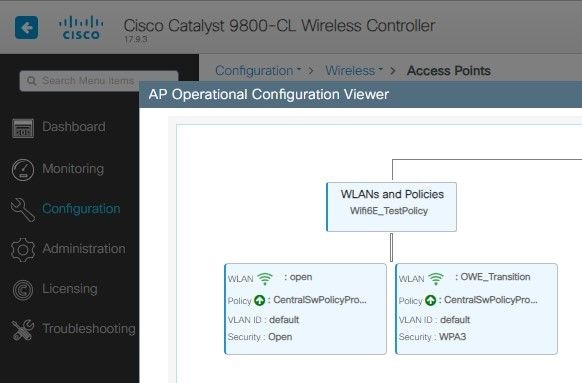This screenshot has height=383, width=582.
Task: Click the Cisco logo
Action: (81, 28)
